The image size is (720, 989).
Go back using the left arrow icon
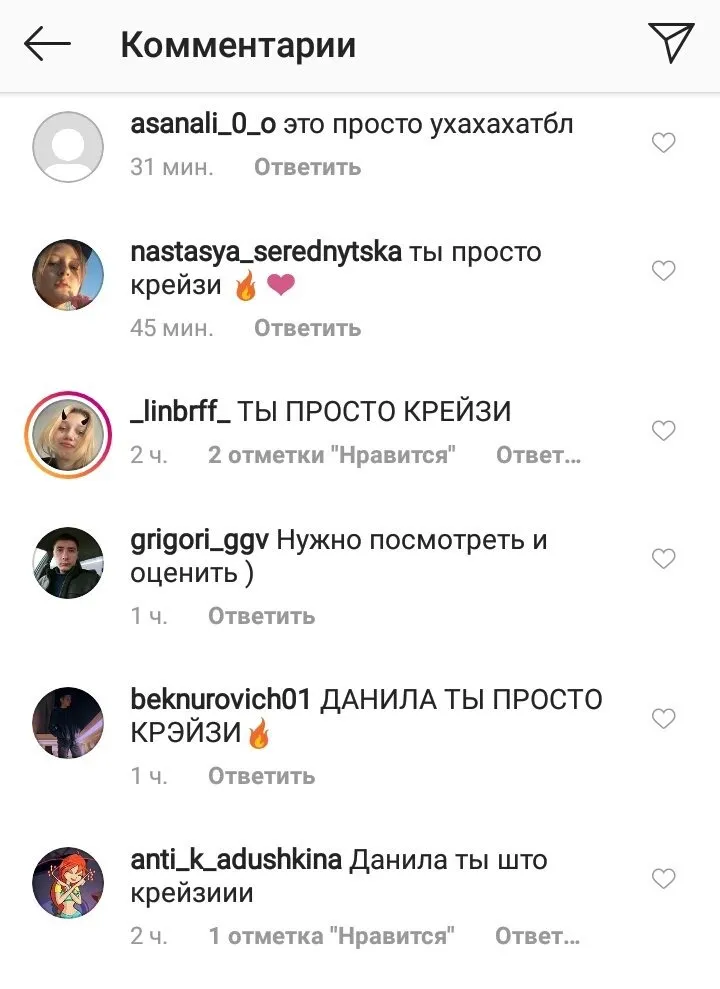tap(47, 44)
